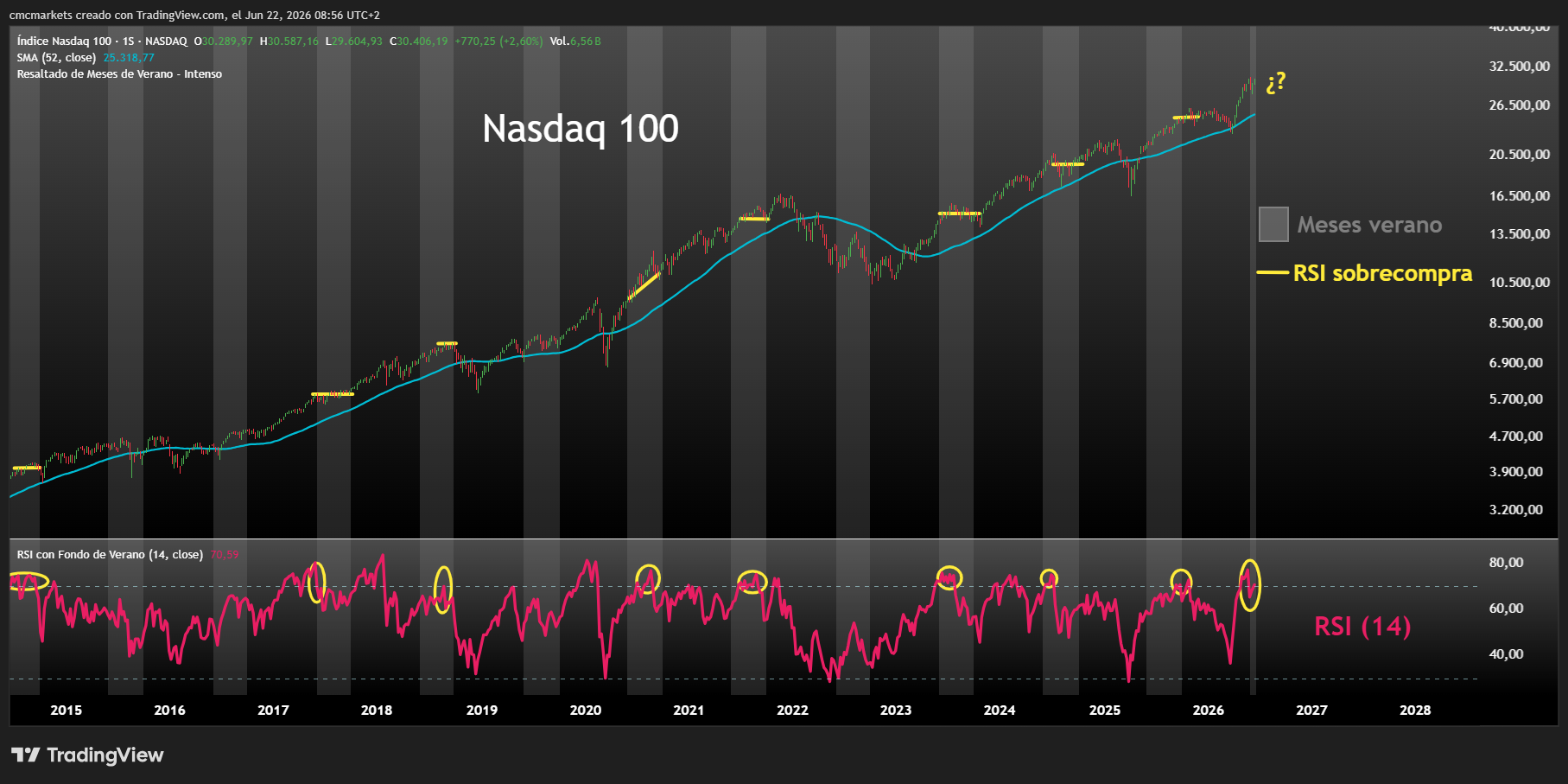Screen dimensions: 1568x784
Task: Click the 2020 year on time axis
Action: click(586, 710)
